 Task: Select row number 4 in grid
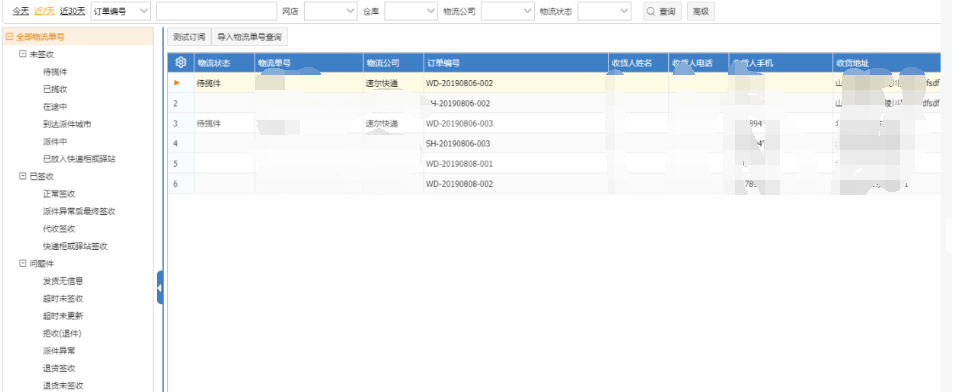click(181, 144)
